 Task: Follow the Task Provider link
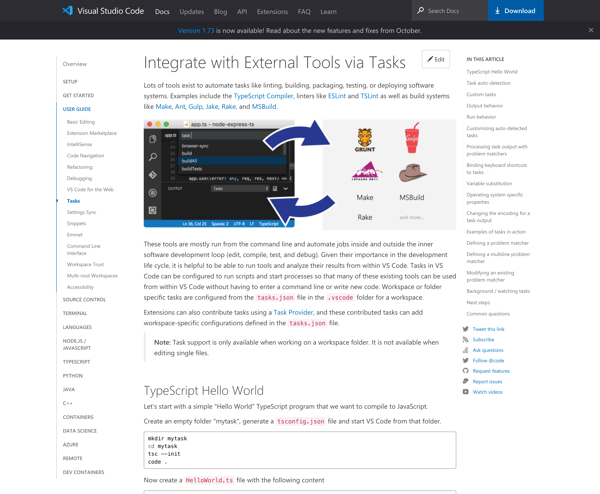tap(293, 312)
